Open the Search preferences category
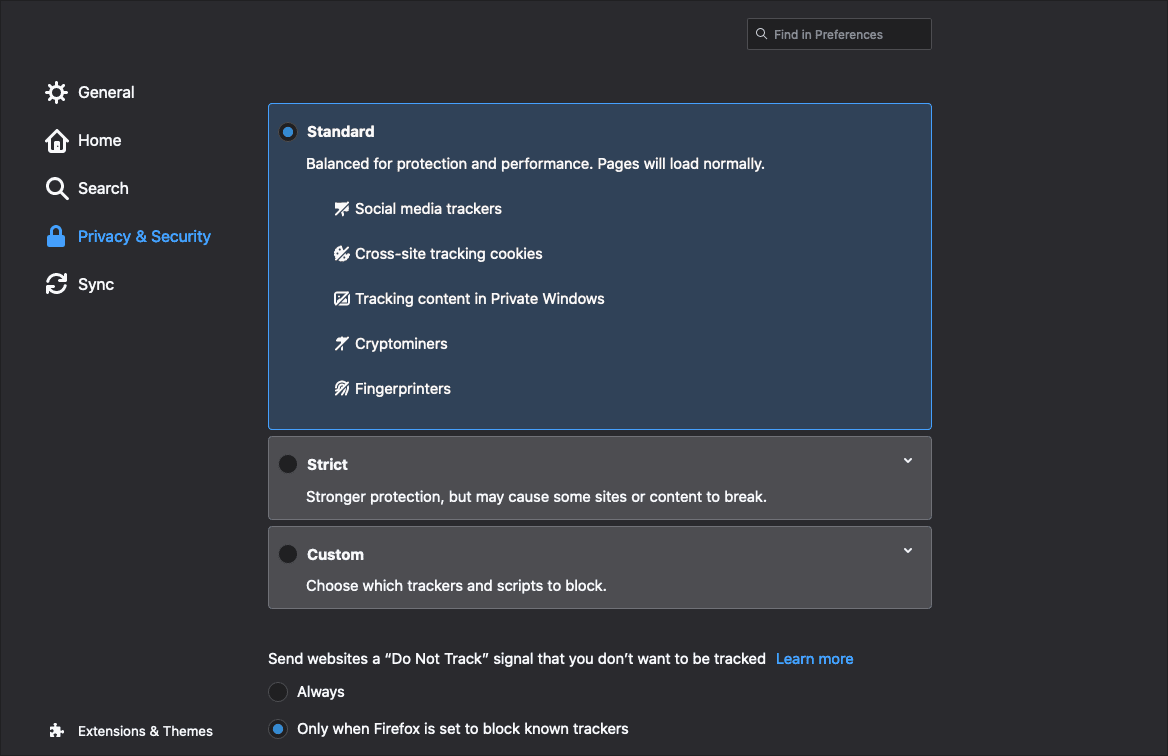Image resolution: width=1168 pixels, height=756 pixels. coord(87,188)
